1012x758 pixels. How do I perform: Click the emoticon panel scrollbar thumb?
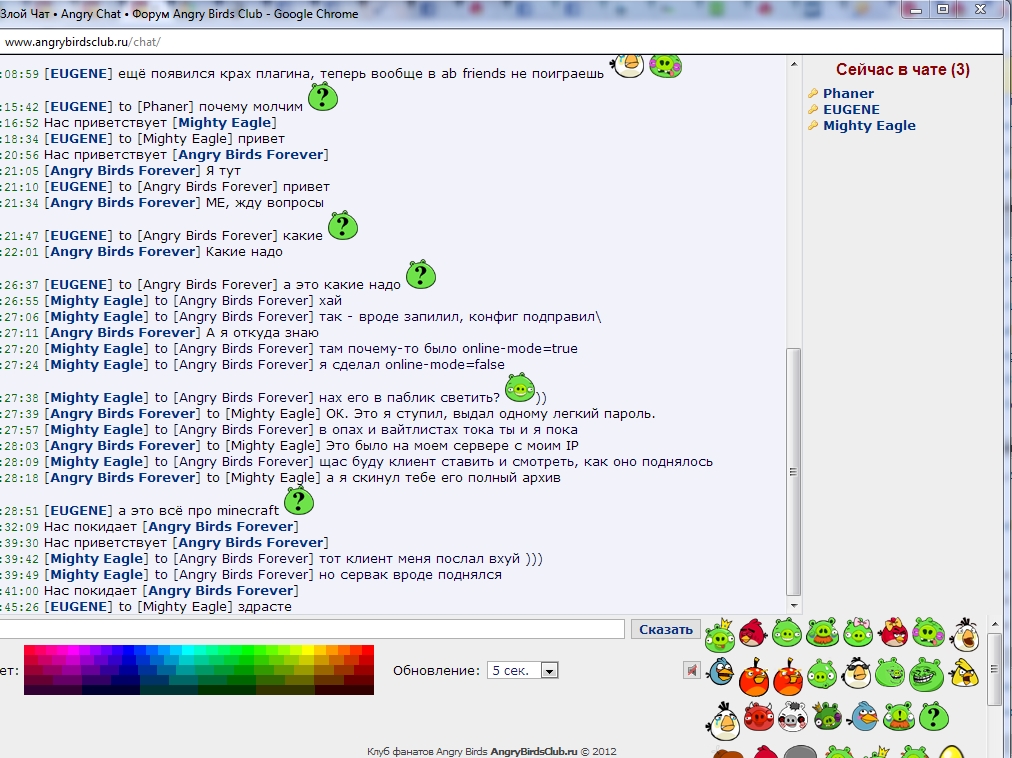(995, 671)
